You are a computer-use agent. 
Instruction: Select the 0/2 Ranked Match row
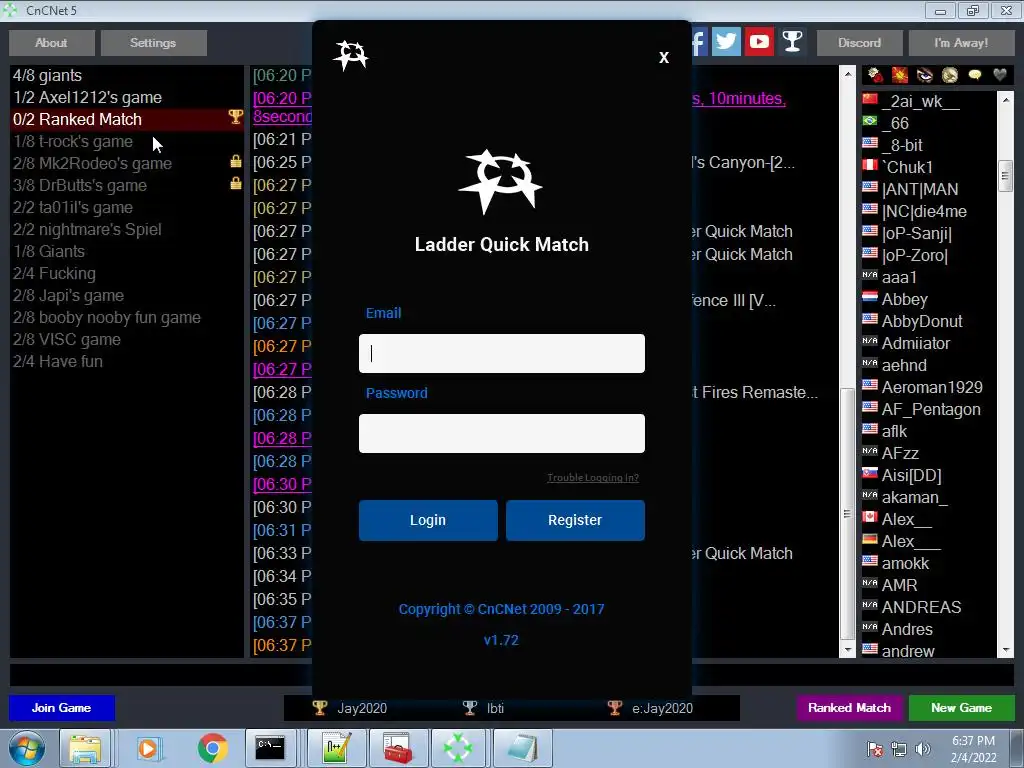[x=127, y=120]
